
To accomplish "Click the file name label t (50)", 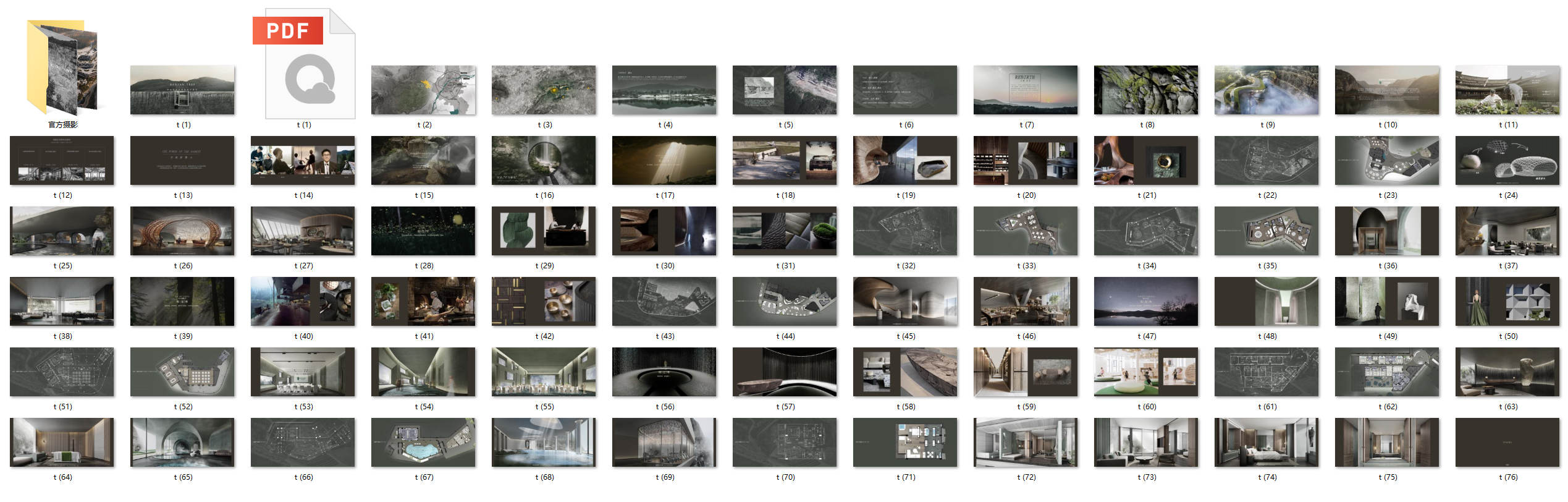I will coord(1507,336).
